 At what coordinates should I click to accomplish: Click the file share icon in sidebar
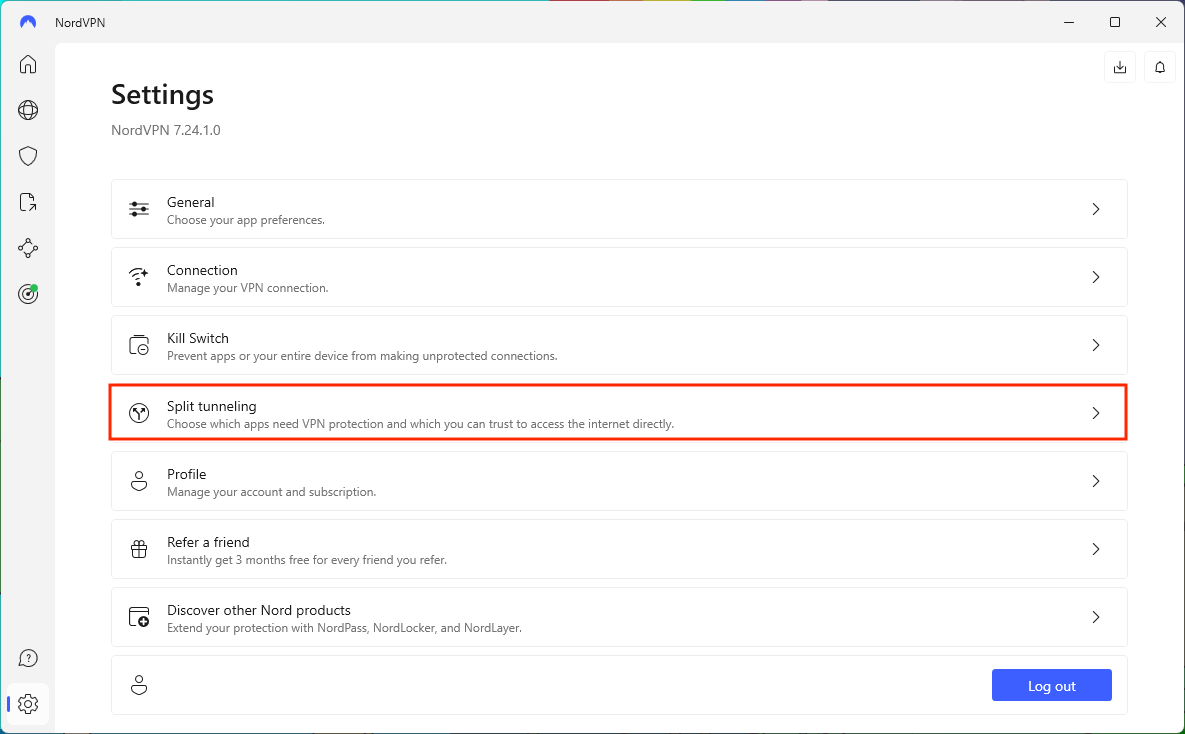click(28, 202)
